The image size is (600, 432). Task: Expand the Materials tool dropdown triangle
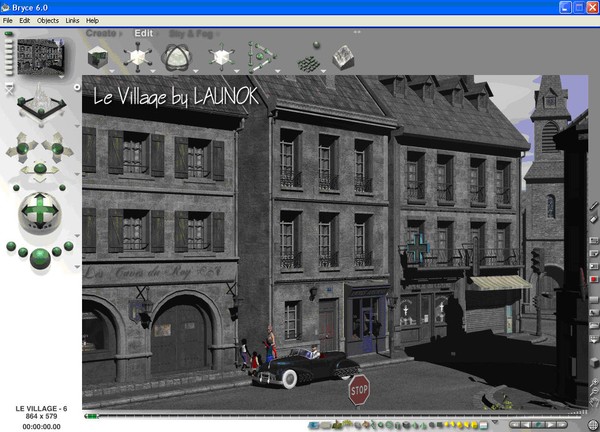click(112, 71)
